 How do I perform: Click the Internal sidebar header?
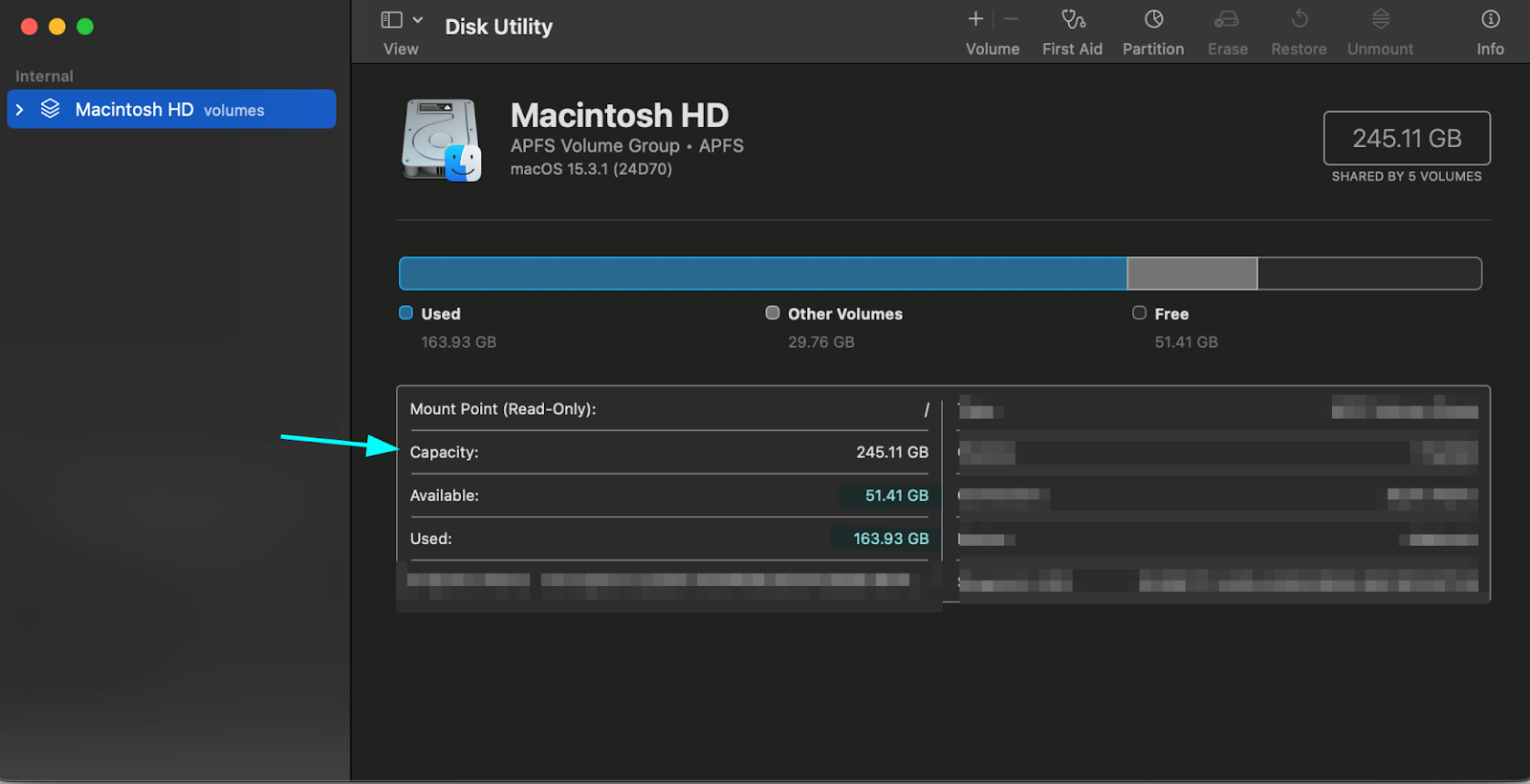44,76
